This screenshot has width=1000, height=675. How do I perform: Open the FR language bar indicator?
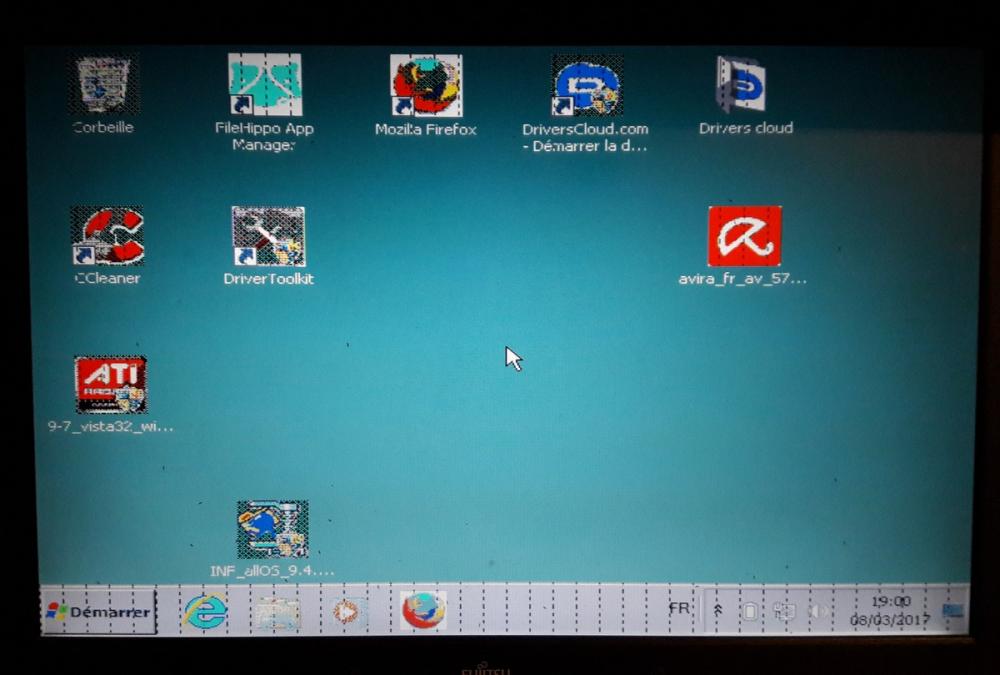[x=679, y=608]
